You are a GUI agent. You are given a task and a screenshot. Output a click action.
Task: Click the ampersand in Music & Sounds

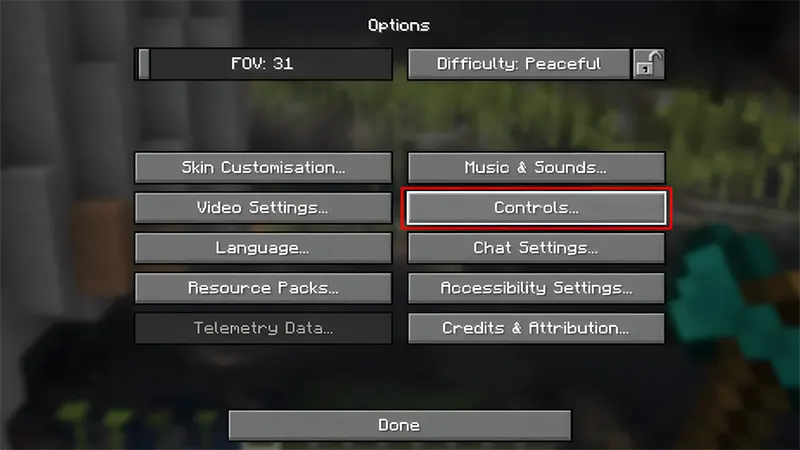tap(521, 167)
